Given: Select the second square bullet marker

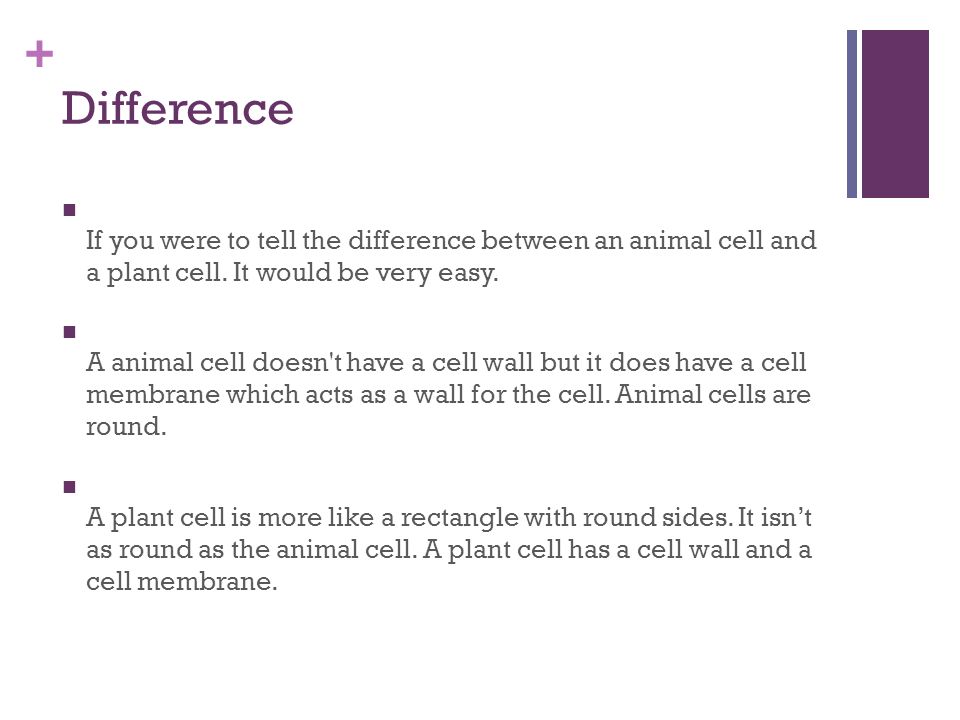Looking at the screenshot, I should pyautogui.click(x=69, y=332).
